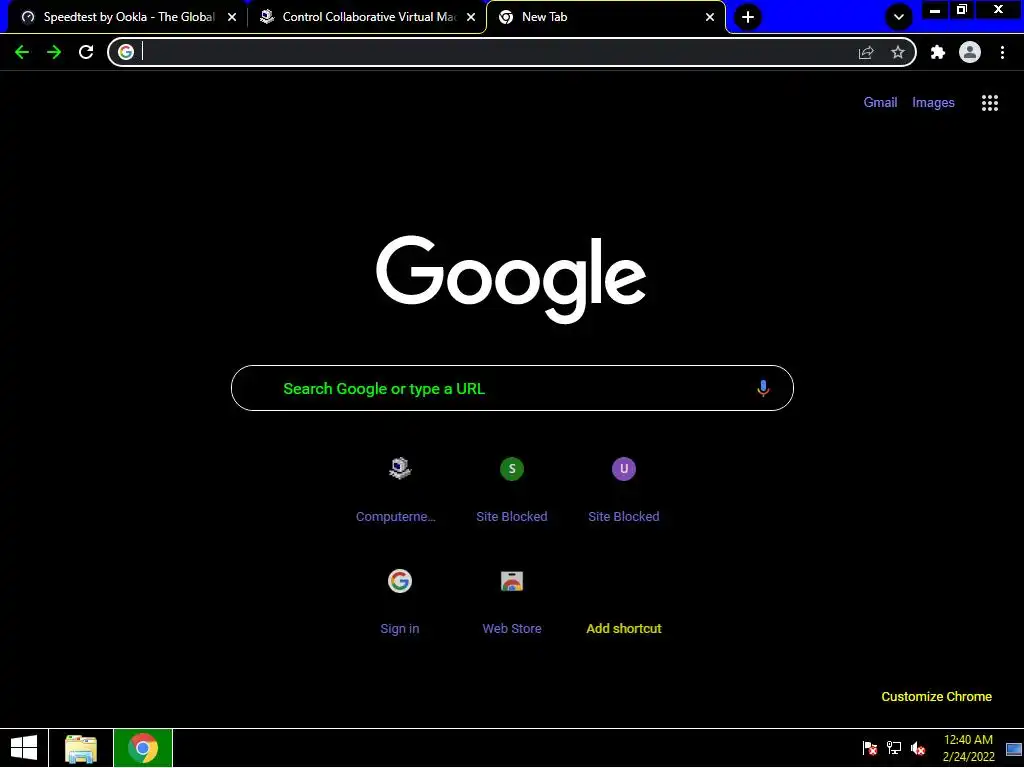Open the Extensions puzzle icon
Image resolution: width=1024 pixels, height=768 pixels.
[x=938, y=52]
